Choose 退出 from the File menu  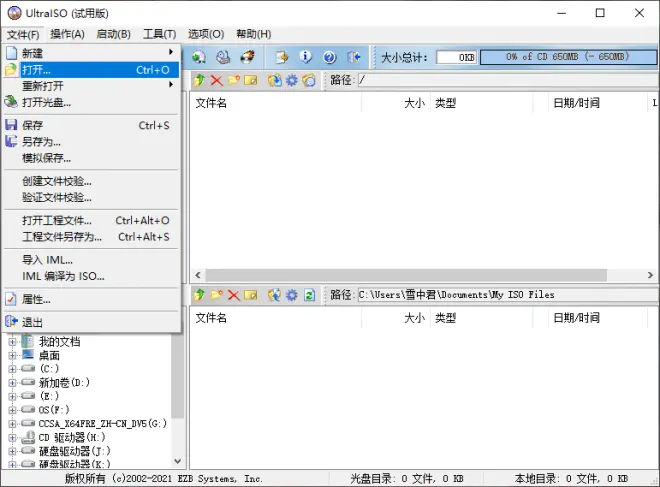point(91,322)
